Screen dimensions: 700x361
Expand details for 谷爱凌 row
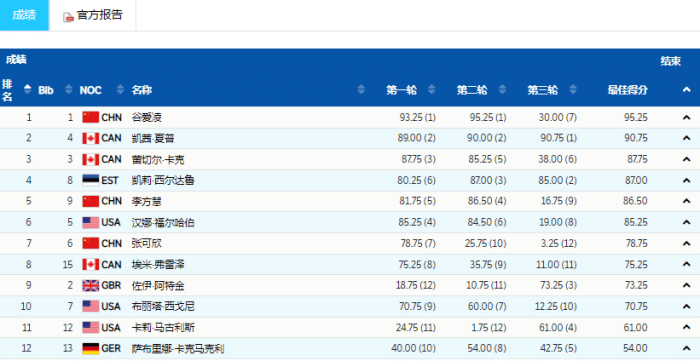[687, 118]
